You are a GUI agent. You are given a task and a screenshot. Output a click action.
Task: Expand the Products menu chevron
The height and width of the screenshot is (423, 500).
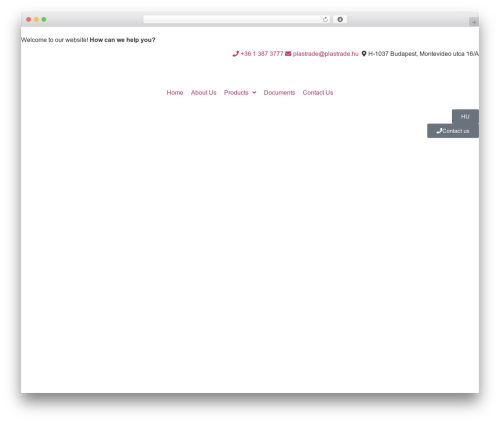(x=254, y=93)
